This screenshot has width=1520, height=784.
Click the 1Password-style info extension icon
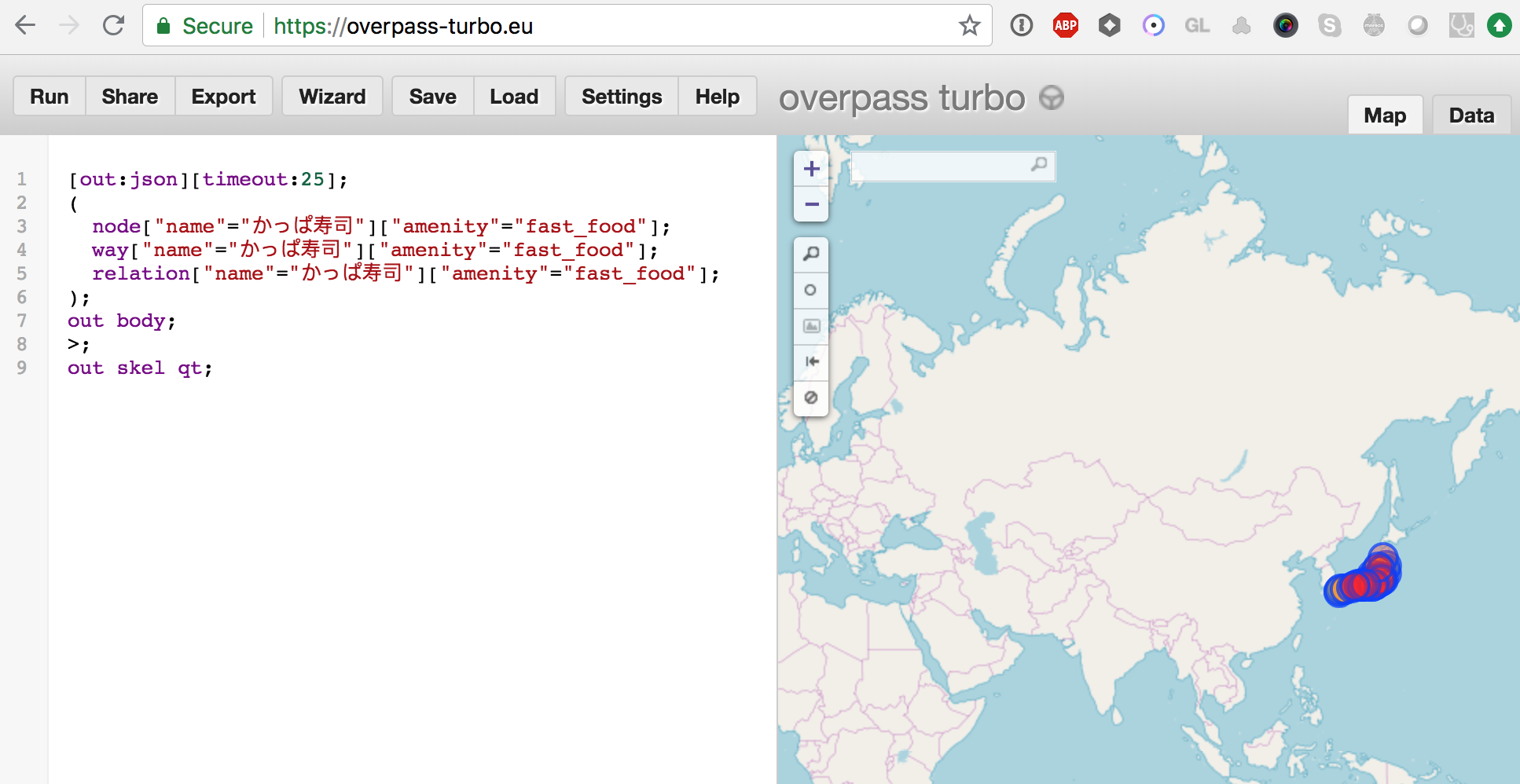pos(1021,26)
